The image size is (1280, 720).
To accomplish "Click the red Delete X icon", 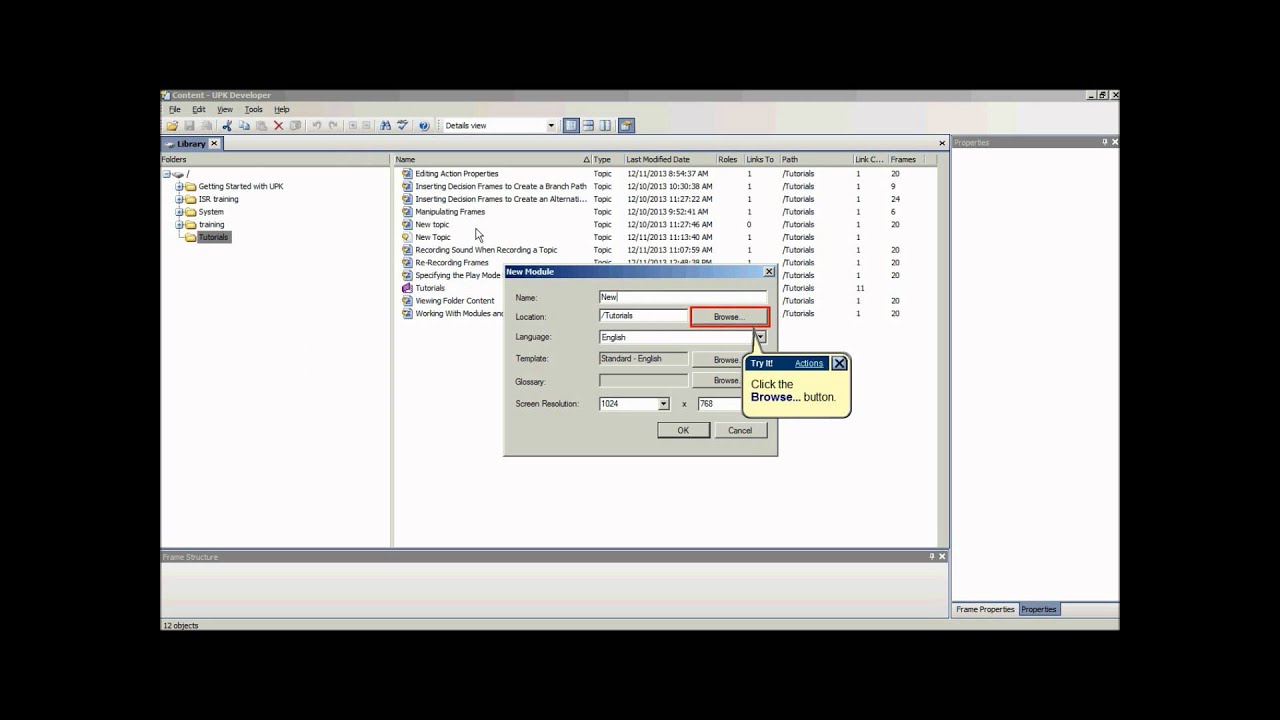I will pyautogui.click(x=279, y=126).
